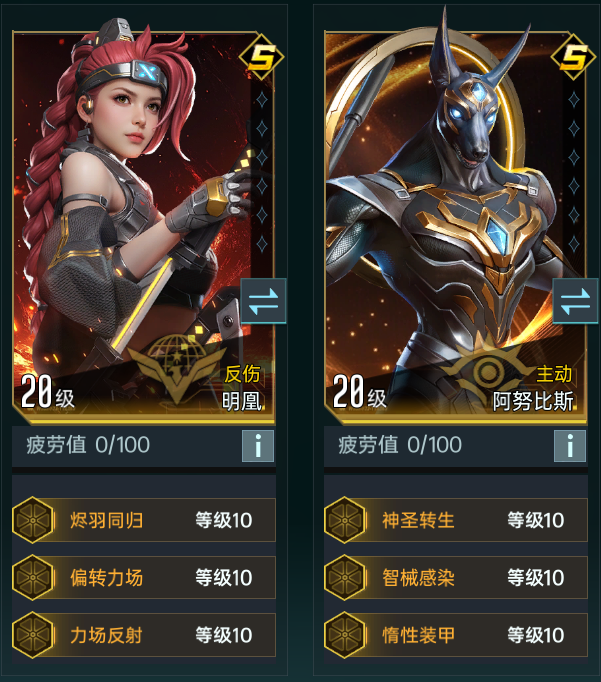Tap the S rank badge on 明凰
601x682 pixels.
click(x=261, y=57)
